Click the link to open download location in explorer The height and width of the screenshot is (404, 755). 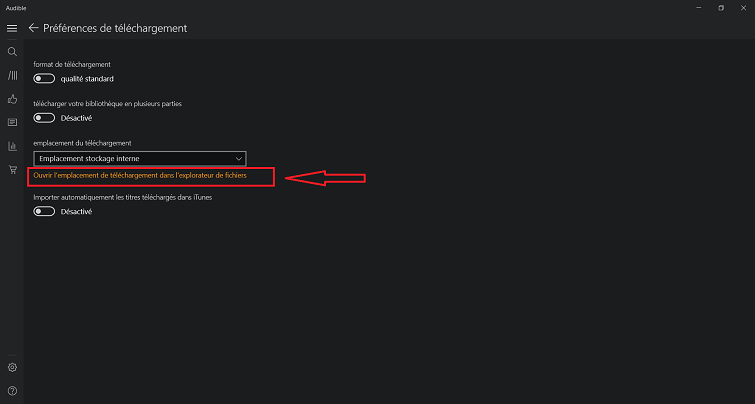[140, 176]
